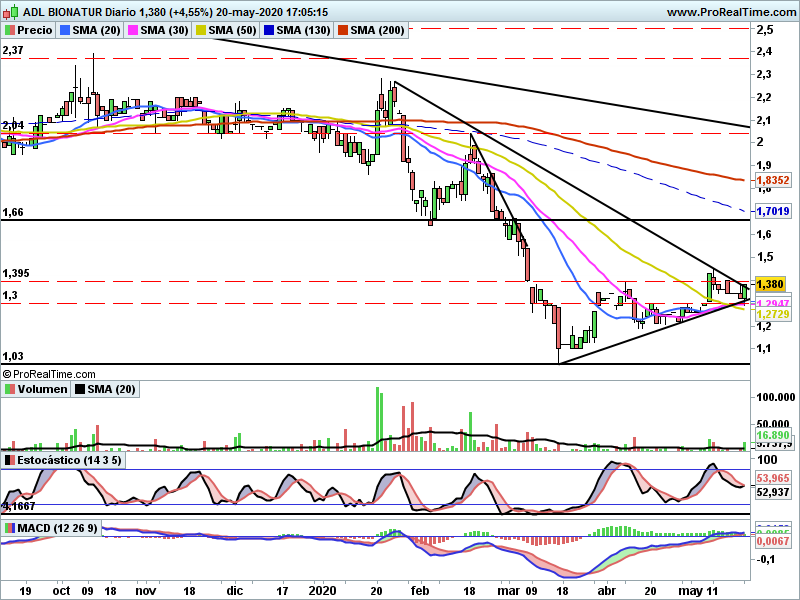Click the 2,04 level label
The width and height of the screenshot is (800, 600).
point(13,125)
